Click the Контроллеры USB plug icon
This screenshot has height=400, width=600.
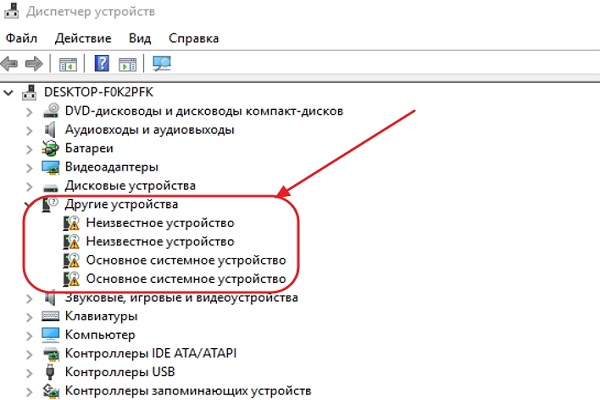click(50, 372)
